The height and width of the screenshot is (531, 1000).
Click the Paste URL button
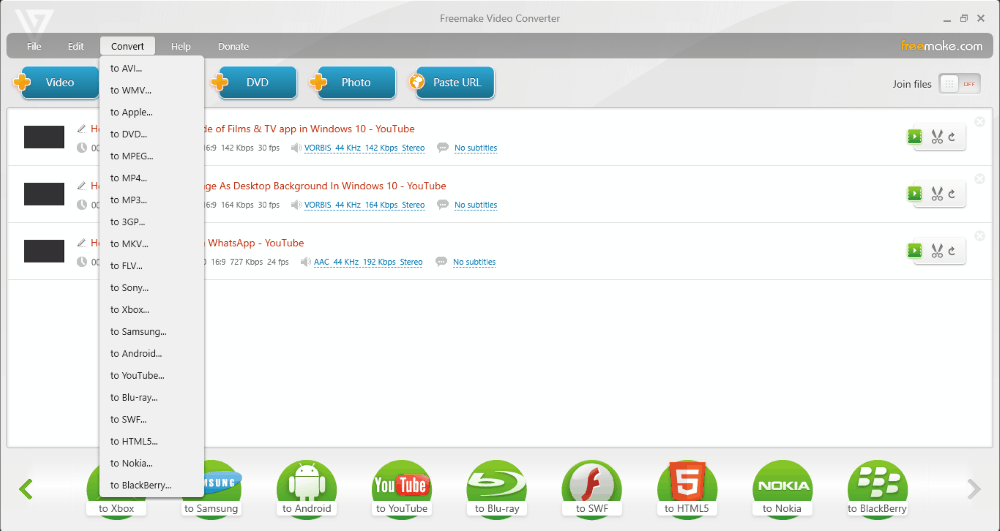(x=452, y=82)
